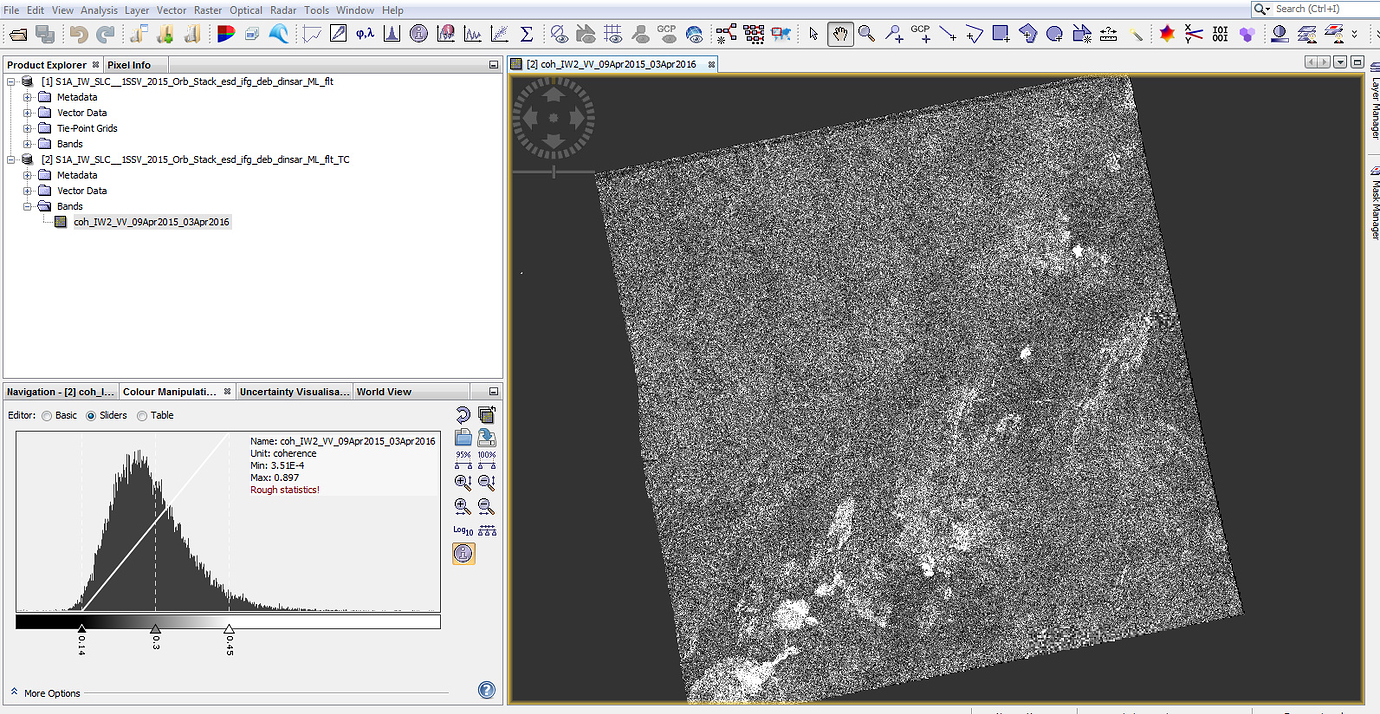Select the Pan tool in the toolbar

click(840, 34)
